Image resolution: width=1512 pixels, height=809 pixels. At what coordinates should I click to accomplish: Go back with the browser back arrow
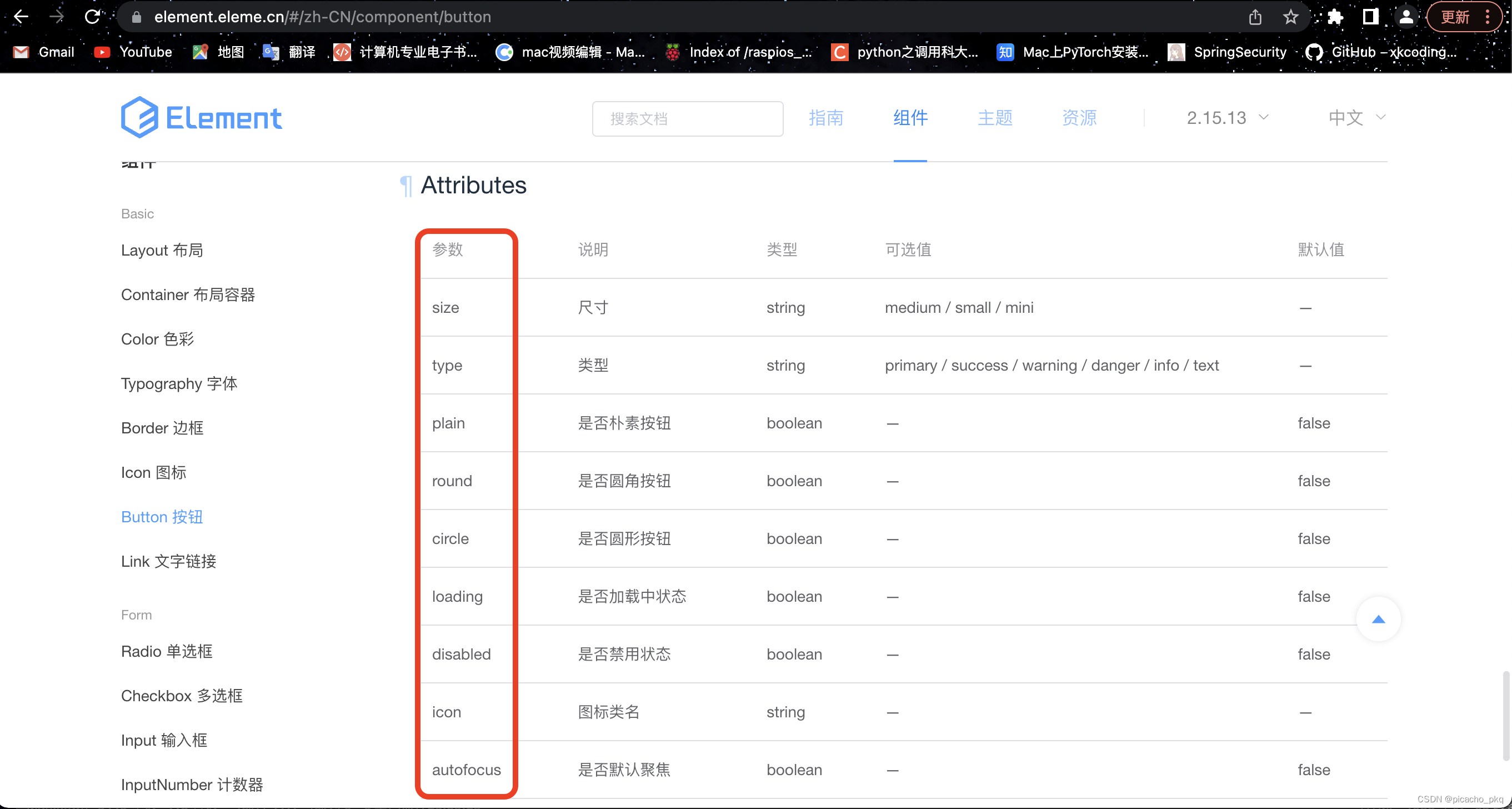(21, 17)
